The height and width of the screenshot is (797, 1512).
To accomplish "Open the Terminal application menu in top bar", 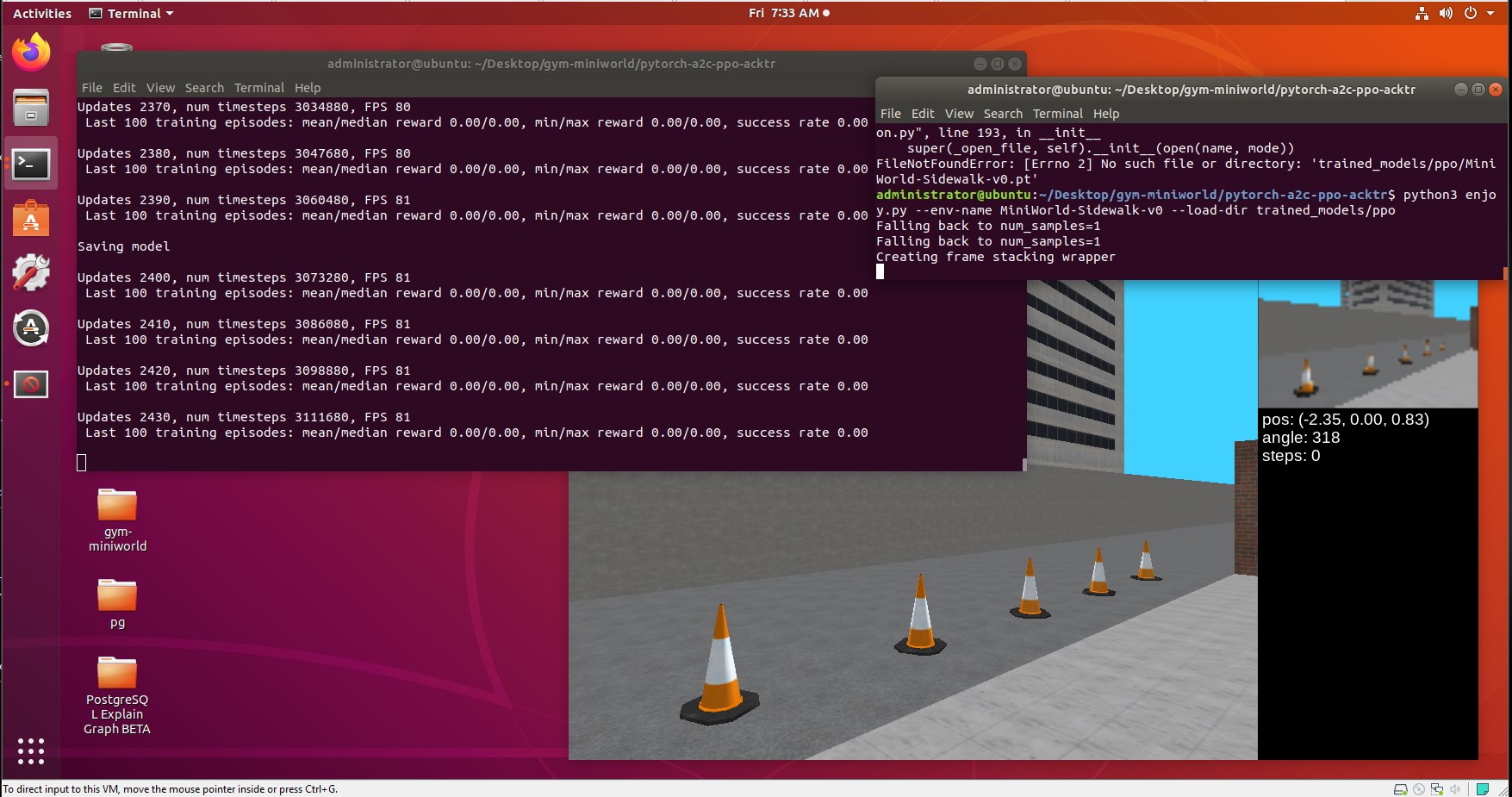I will click(131, 13).
